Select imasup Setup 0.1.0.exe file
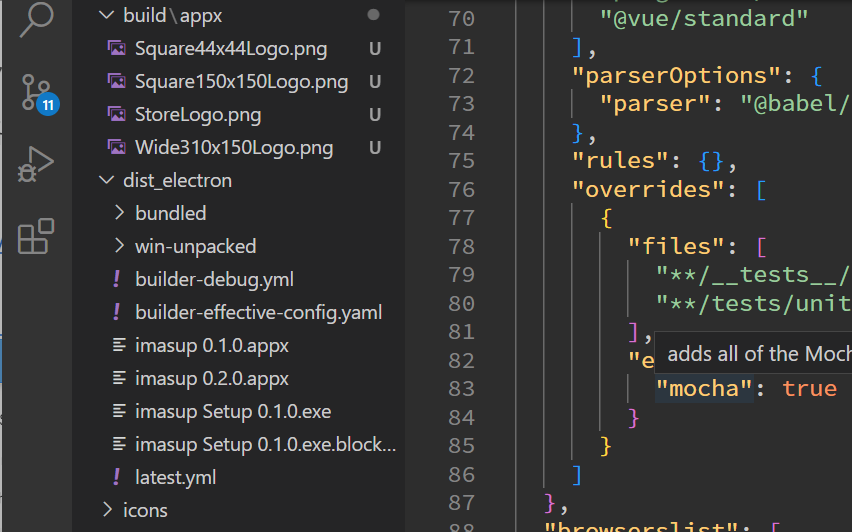 click(x=232, y=412)
